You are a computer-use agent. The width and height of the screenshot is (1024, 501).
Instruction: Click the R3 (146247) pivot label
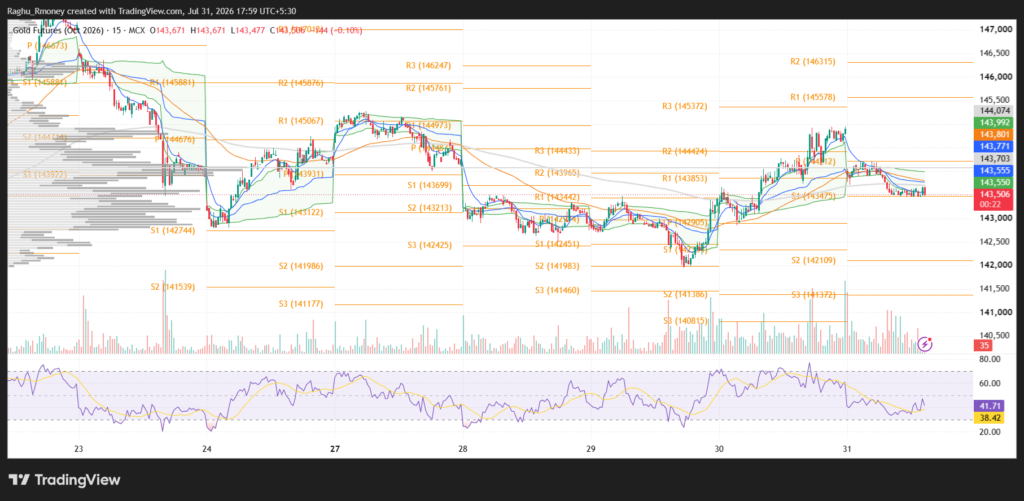(x=428, y=65)
